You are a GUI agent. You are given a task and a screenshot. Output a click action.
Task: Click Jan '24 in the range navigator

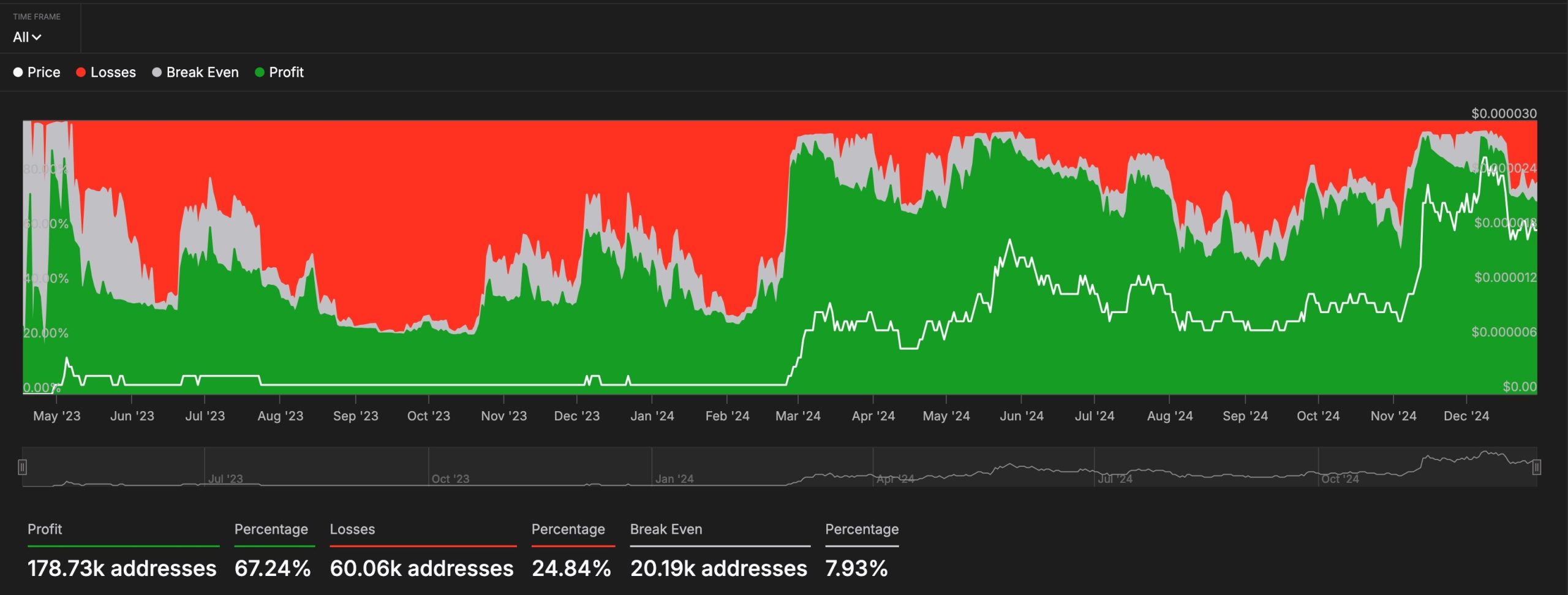coord(674,479)
